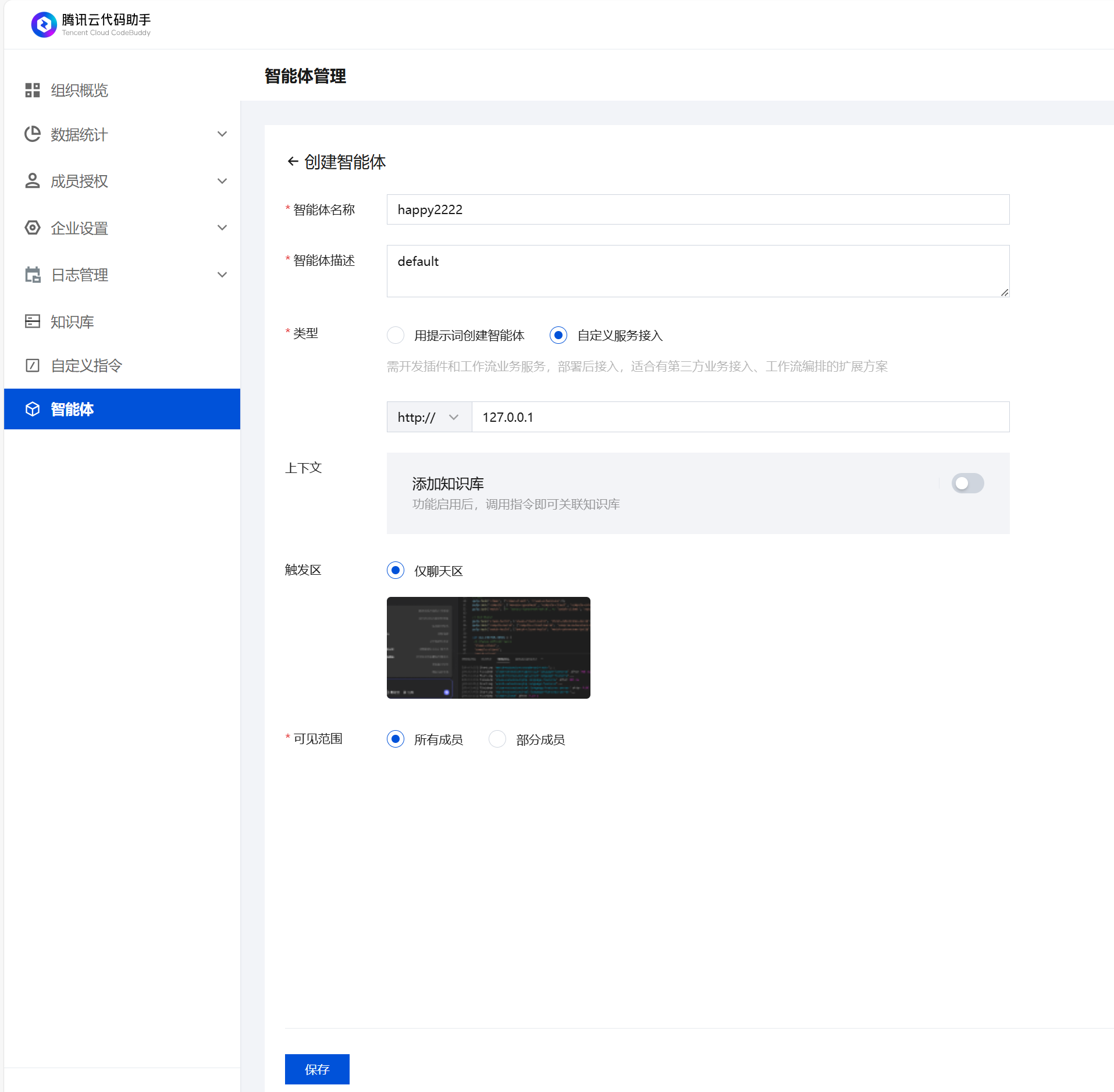Click the 保存 button

point(317,1069)
